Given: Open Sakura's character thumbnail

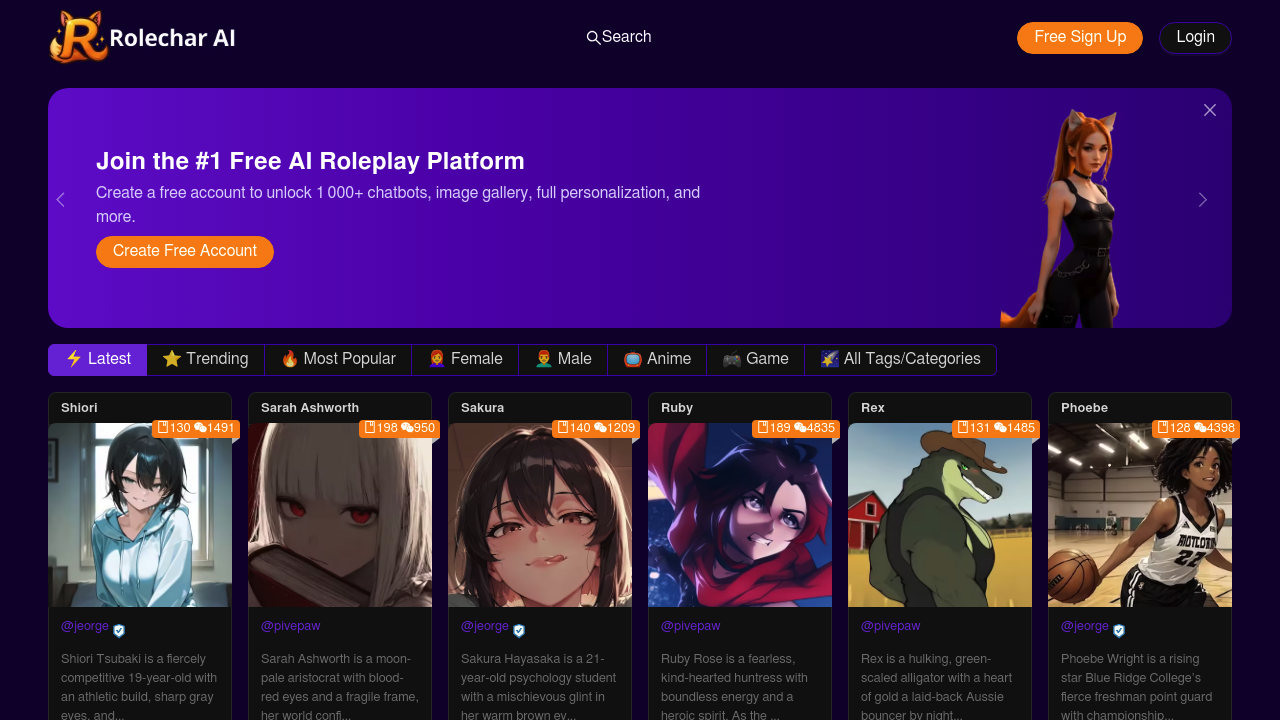Looking at the screenshot, I should click(540, 515).
